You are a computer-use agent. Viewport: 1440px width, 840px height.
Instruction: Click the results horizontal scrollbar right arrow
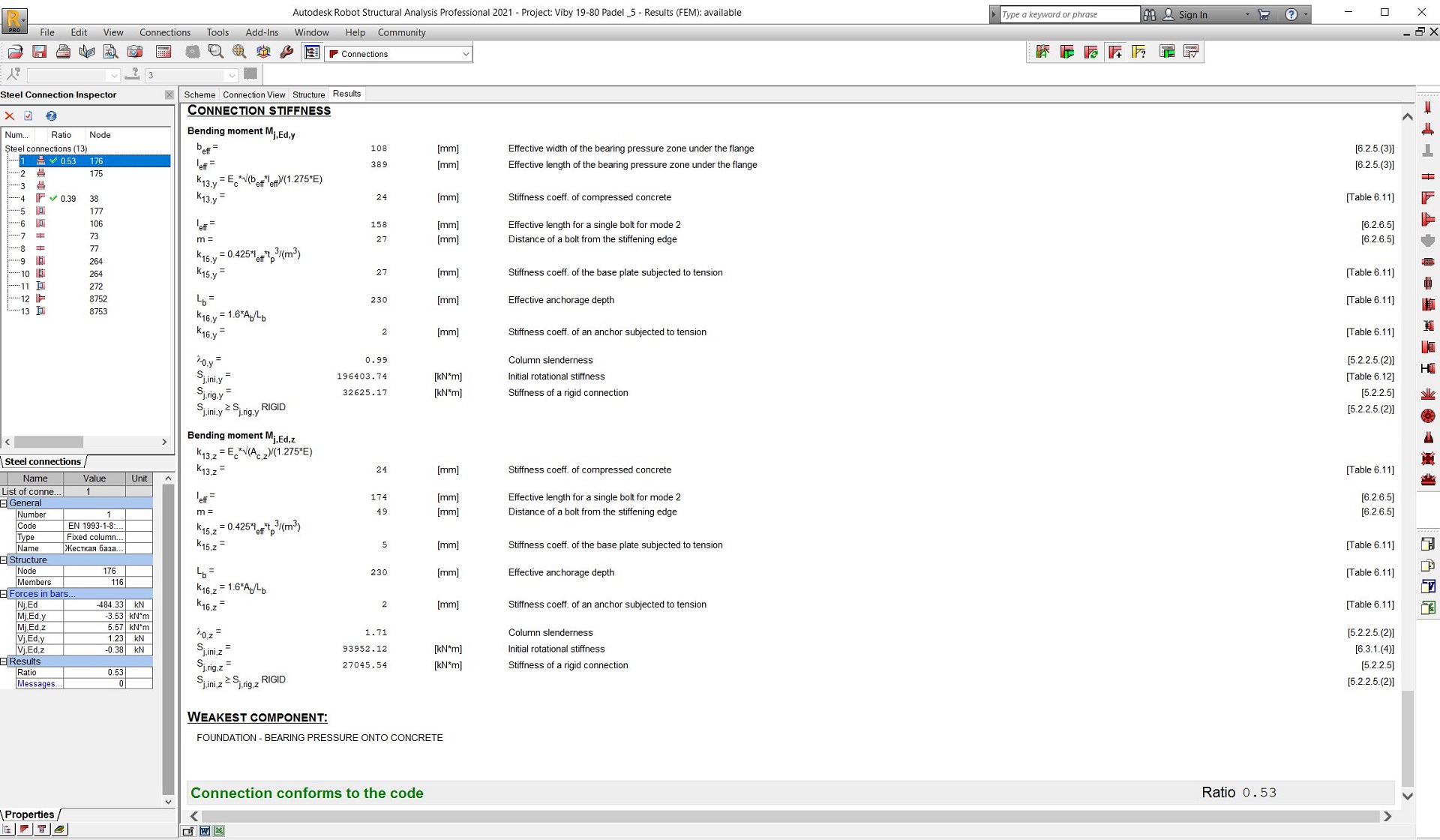1387,816
